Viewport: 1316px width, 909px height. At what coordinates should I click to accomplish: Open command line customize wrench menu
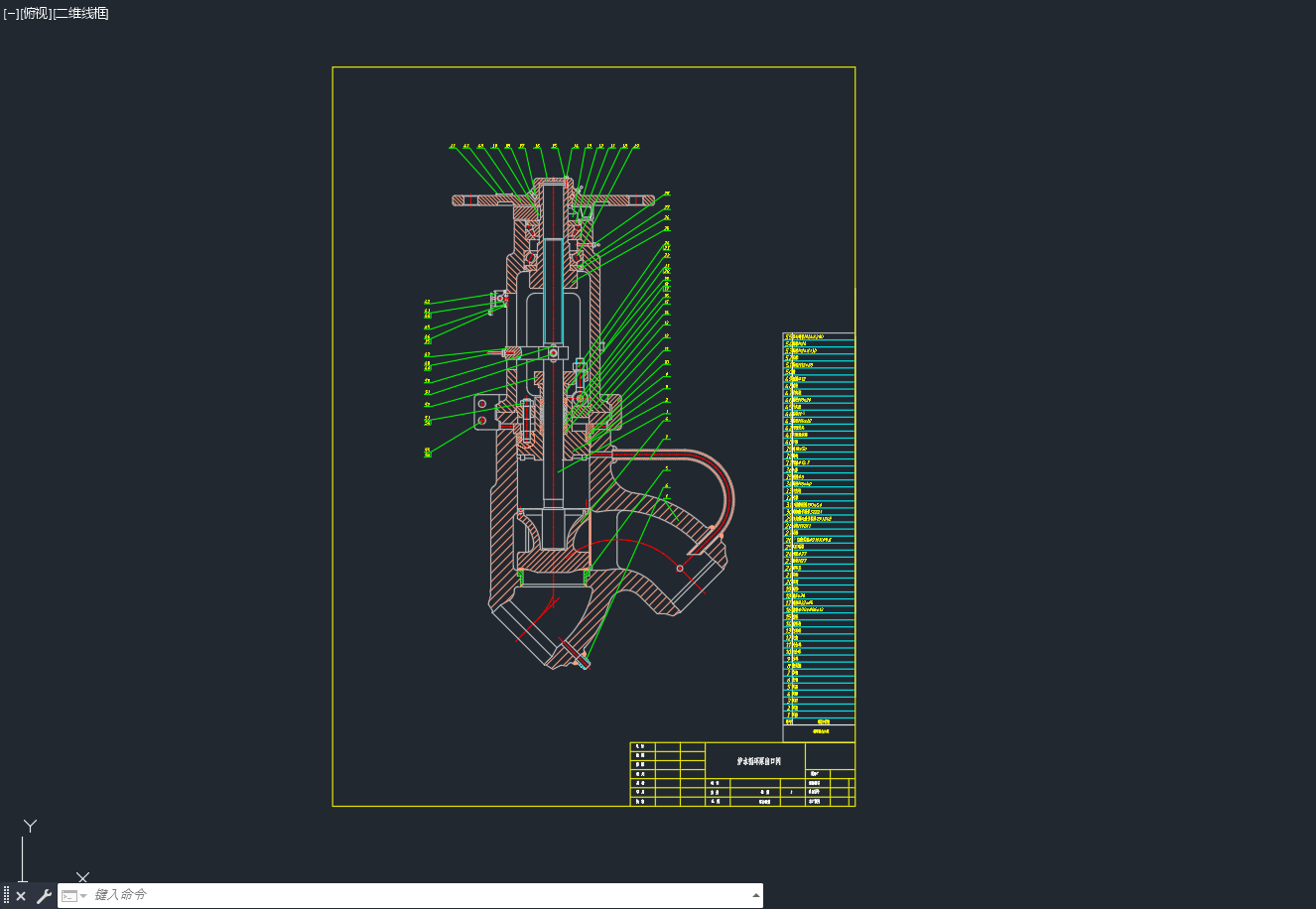tap(44, 896)
